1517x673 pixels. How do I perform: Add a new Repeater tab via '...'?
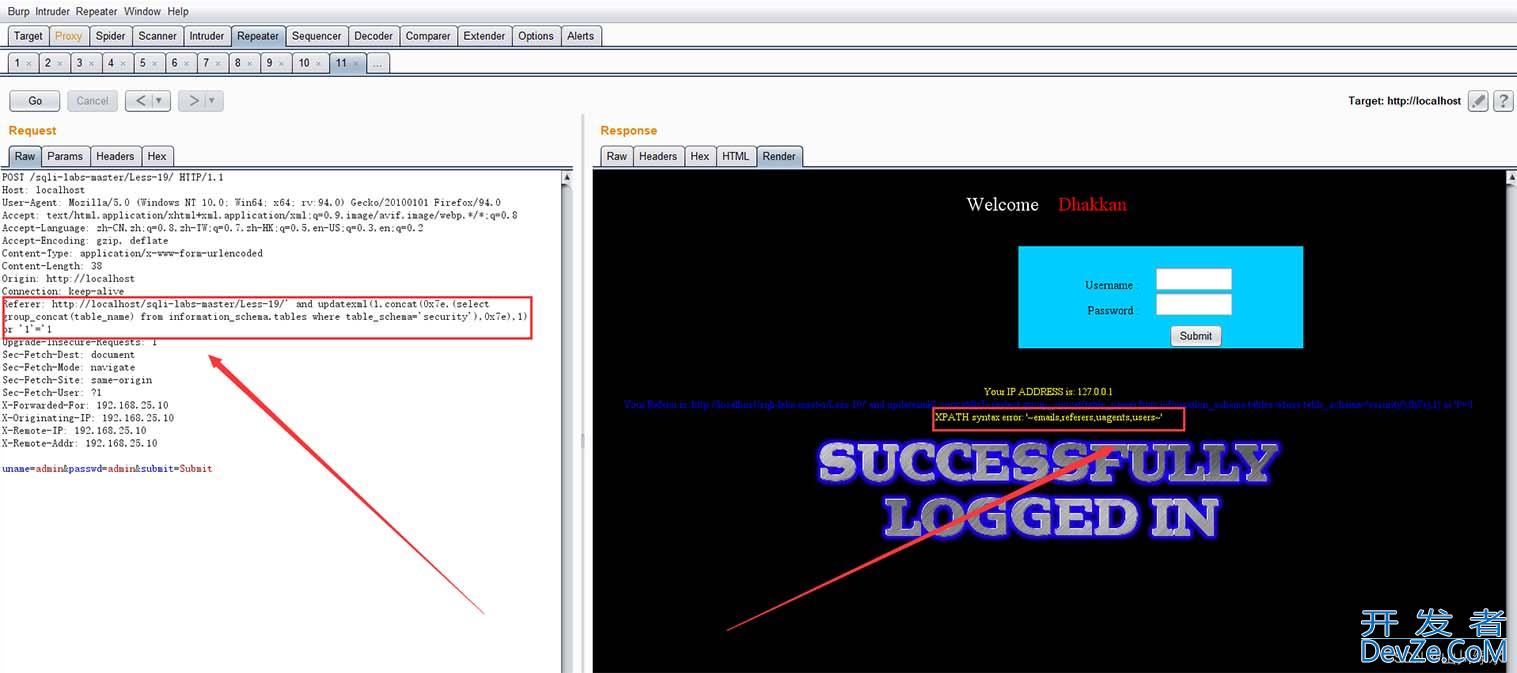click(376, 63)
